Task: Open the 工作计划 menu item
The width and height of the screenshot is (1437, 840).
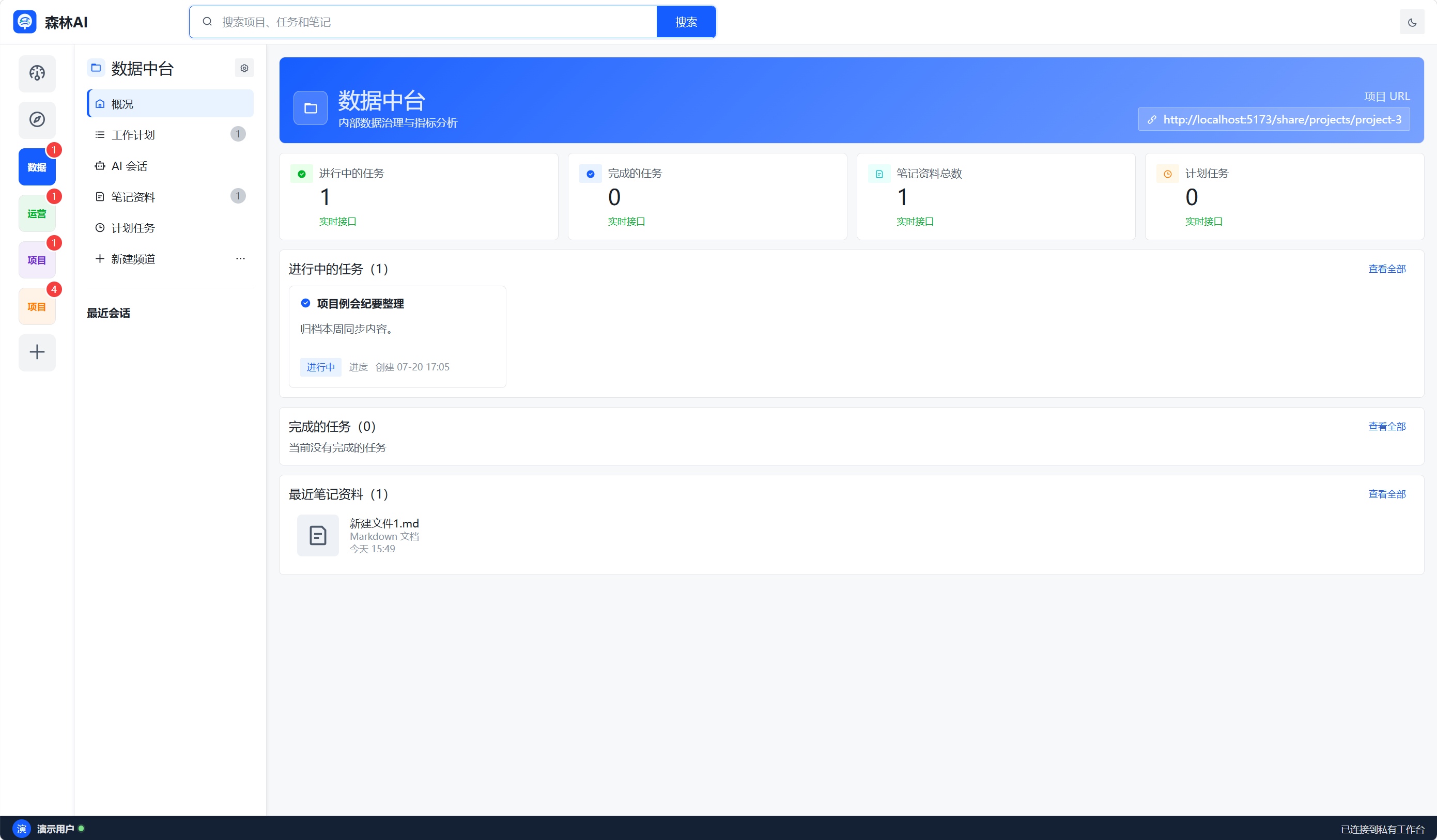Action: 170,135
